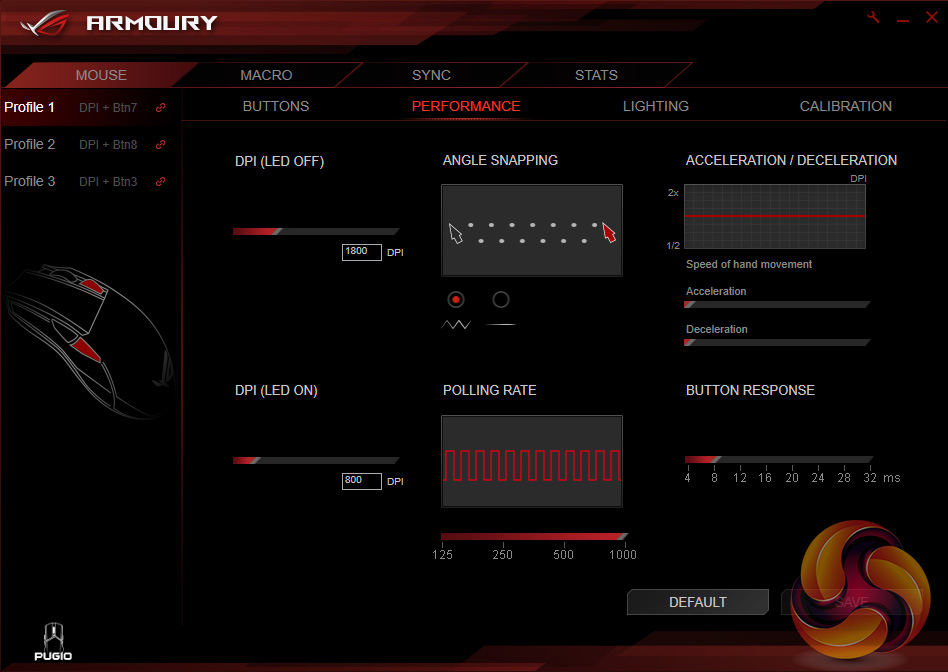This screenshot has width=948, height=672.
Task: Open the STATS tab
Action: (x=596, y=75)
